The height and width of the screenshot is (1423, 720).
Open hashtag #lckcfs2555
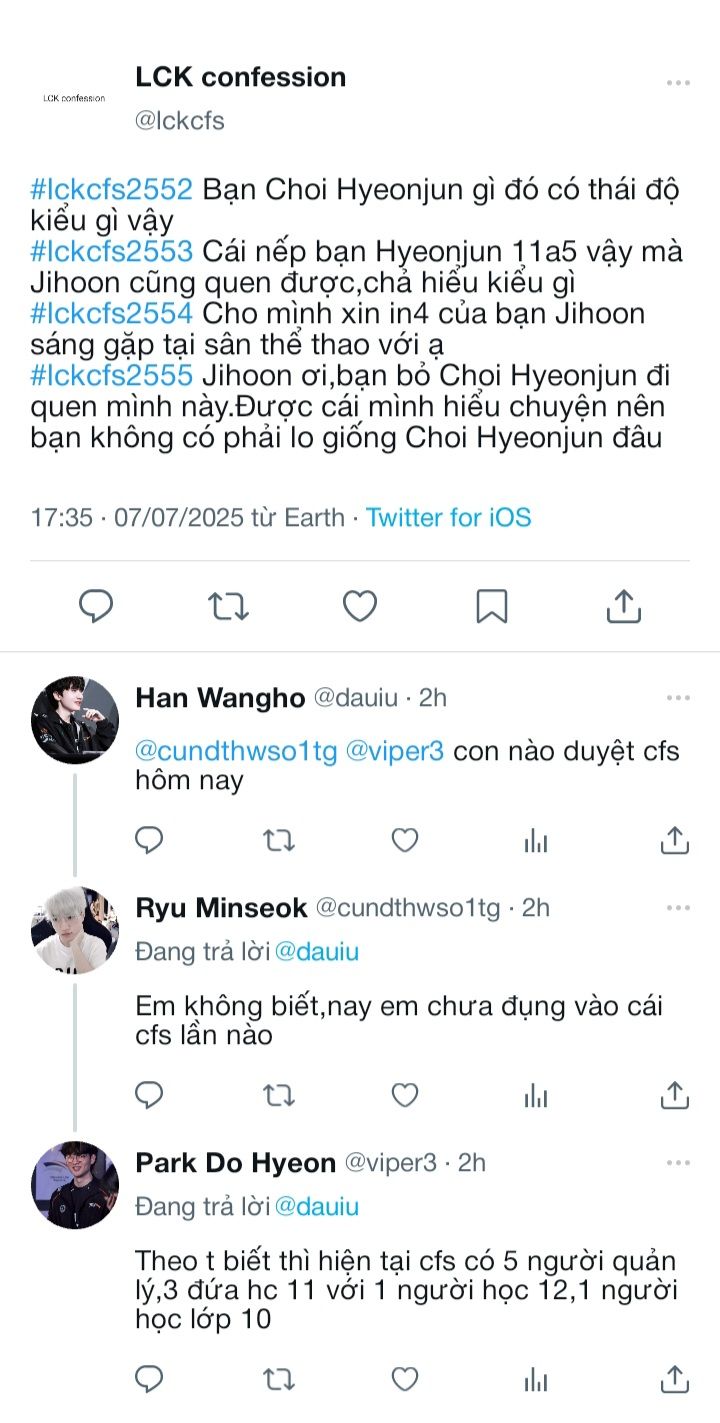(x=111, y=376)
